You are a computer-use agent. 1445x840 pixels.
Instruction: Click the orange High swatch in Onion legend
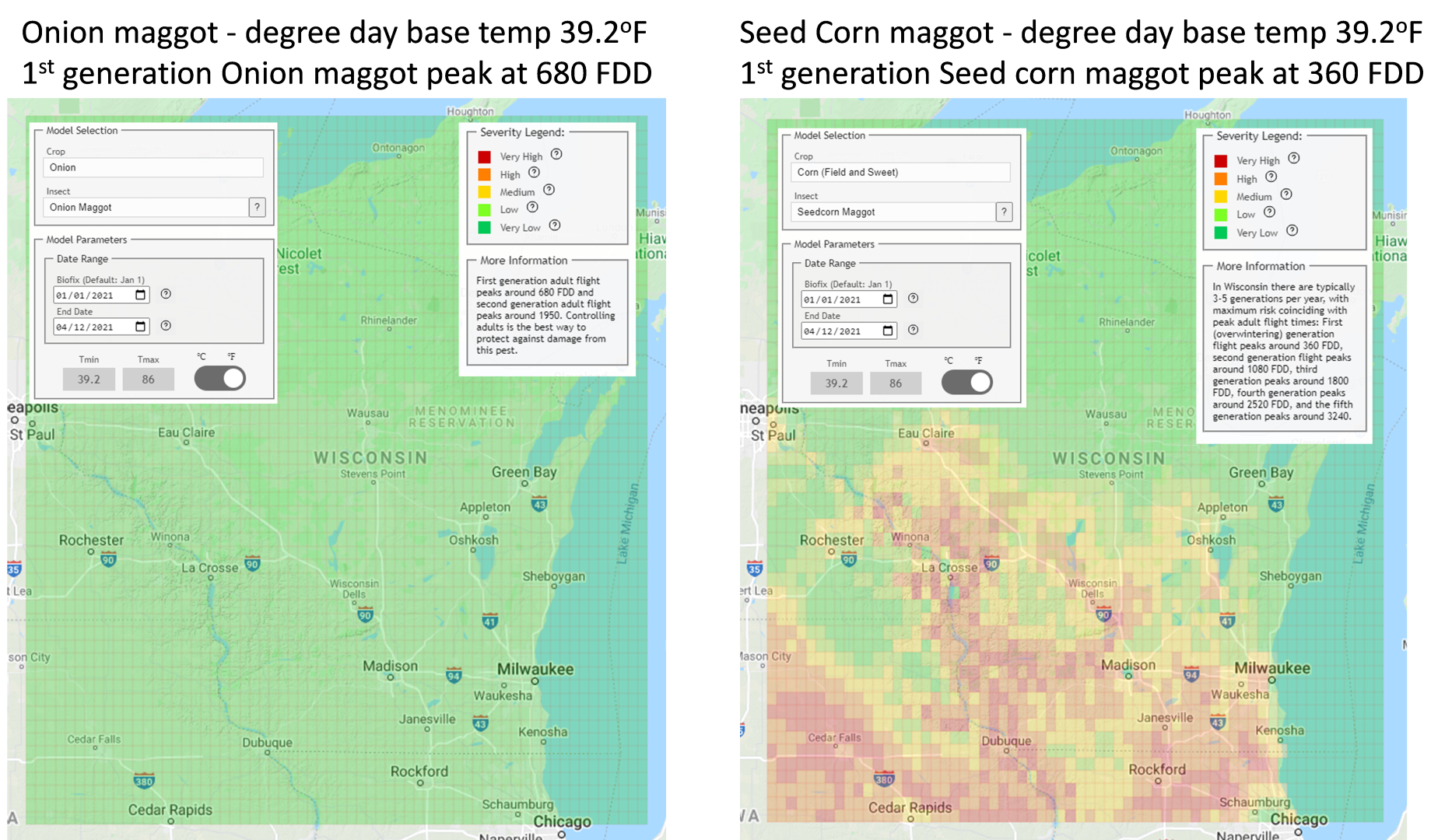484,174
